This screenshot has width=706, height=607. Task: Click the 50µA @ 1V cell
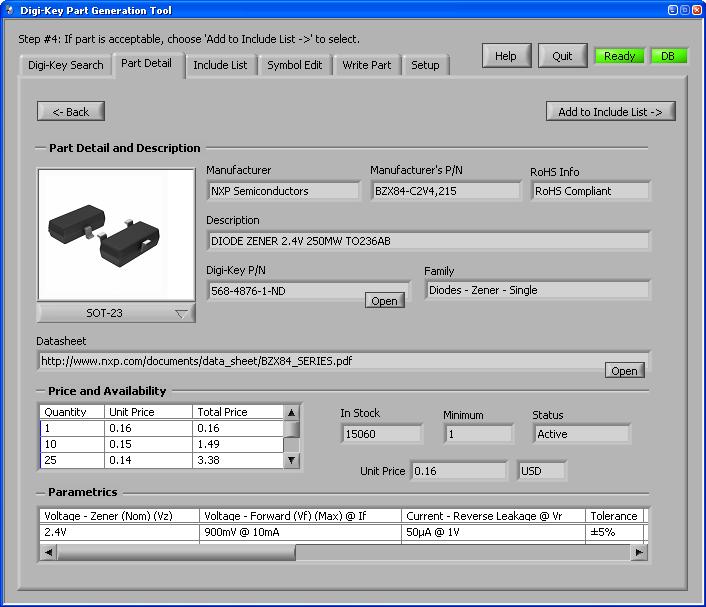click(493, 532)
